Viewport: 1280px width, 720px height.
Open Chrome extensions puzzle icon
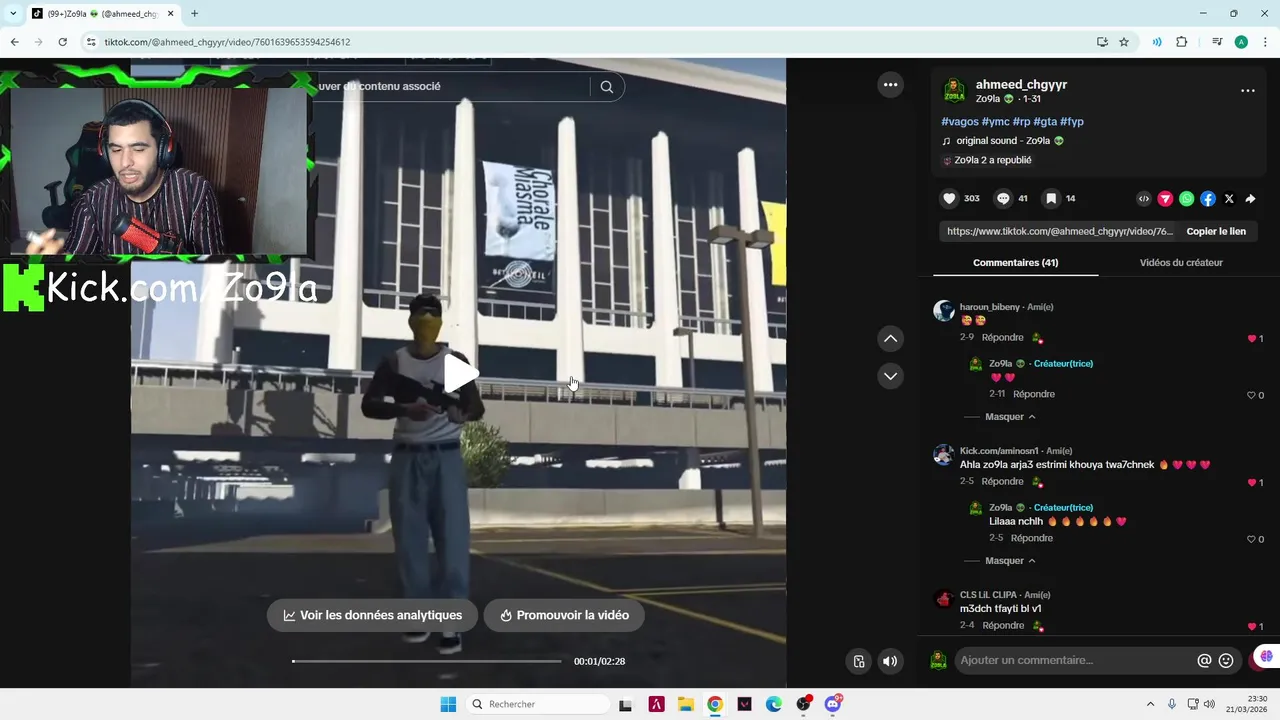tap(1182, 42)
